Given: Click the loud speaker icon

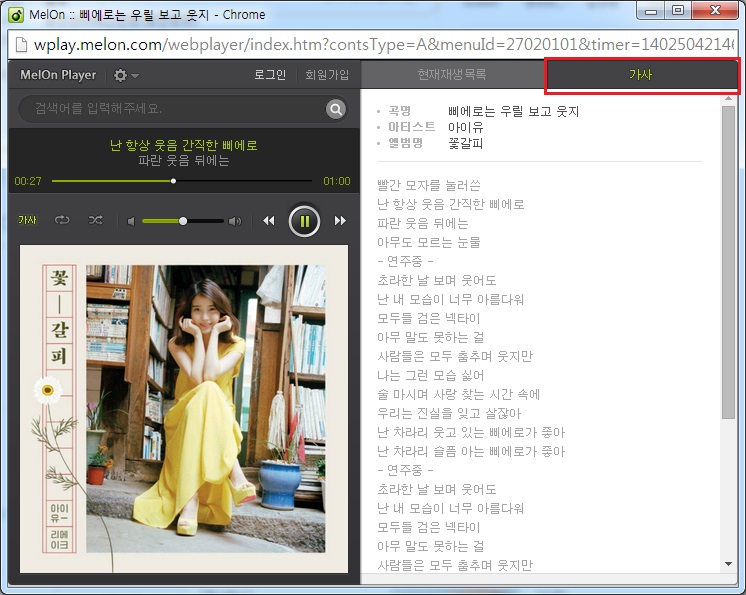Looking at the screenshot, I should coord(235,221).
